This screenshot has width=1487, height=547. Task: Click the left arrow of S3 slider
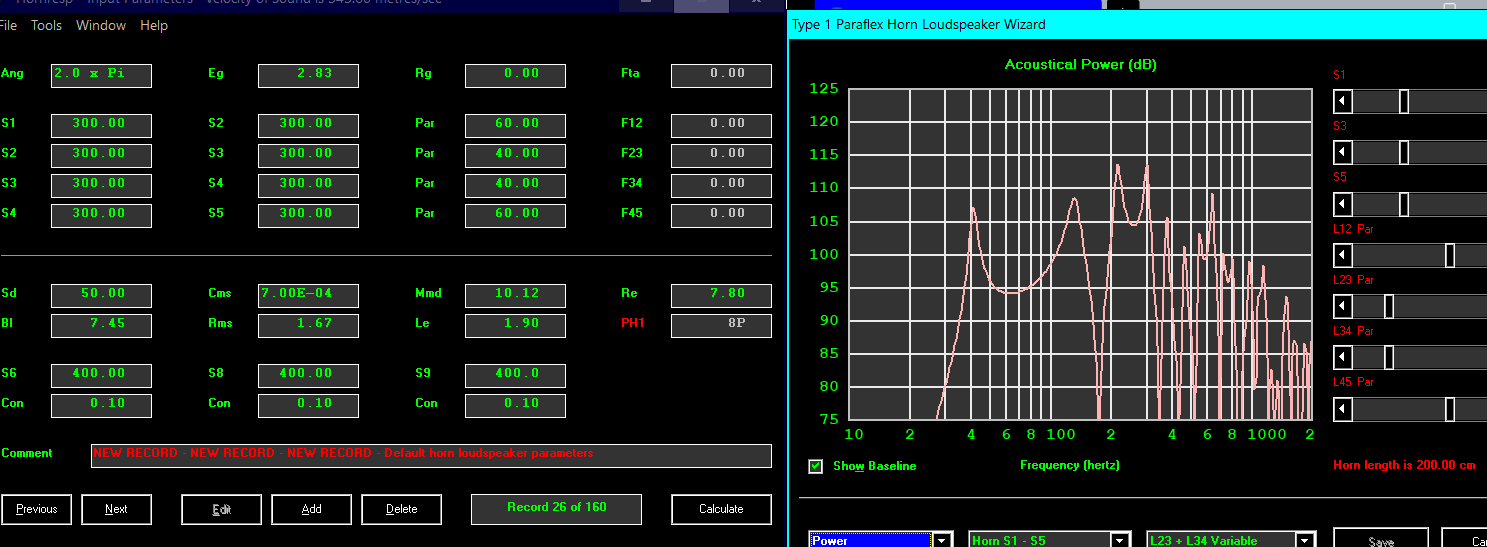tap(1343, 152)
